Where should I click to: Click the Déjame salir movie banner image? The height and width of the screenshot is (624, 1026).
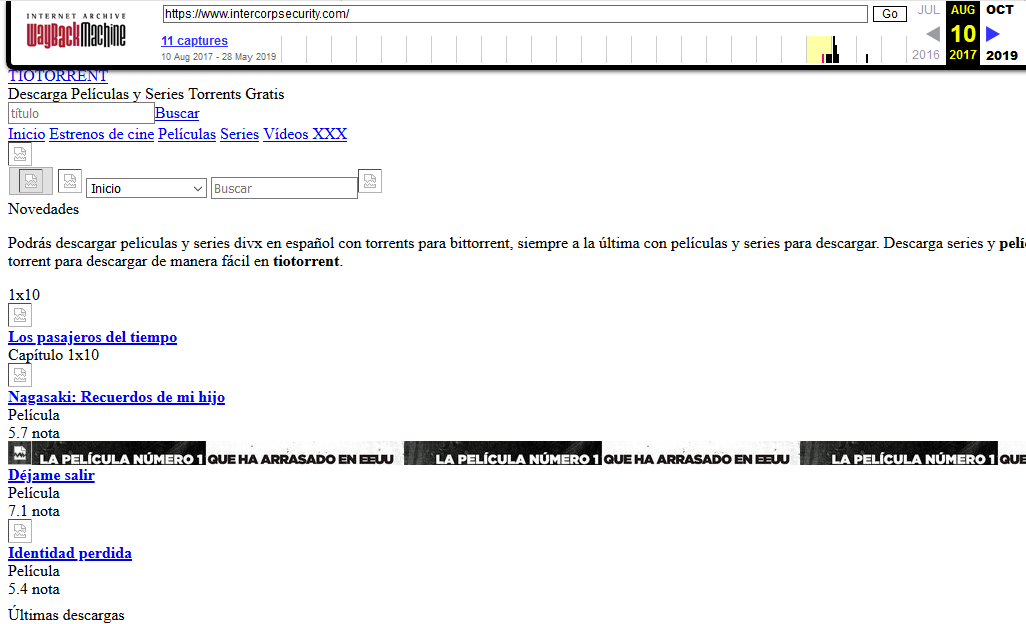[516, 453]
